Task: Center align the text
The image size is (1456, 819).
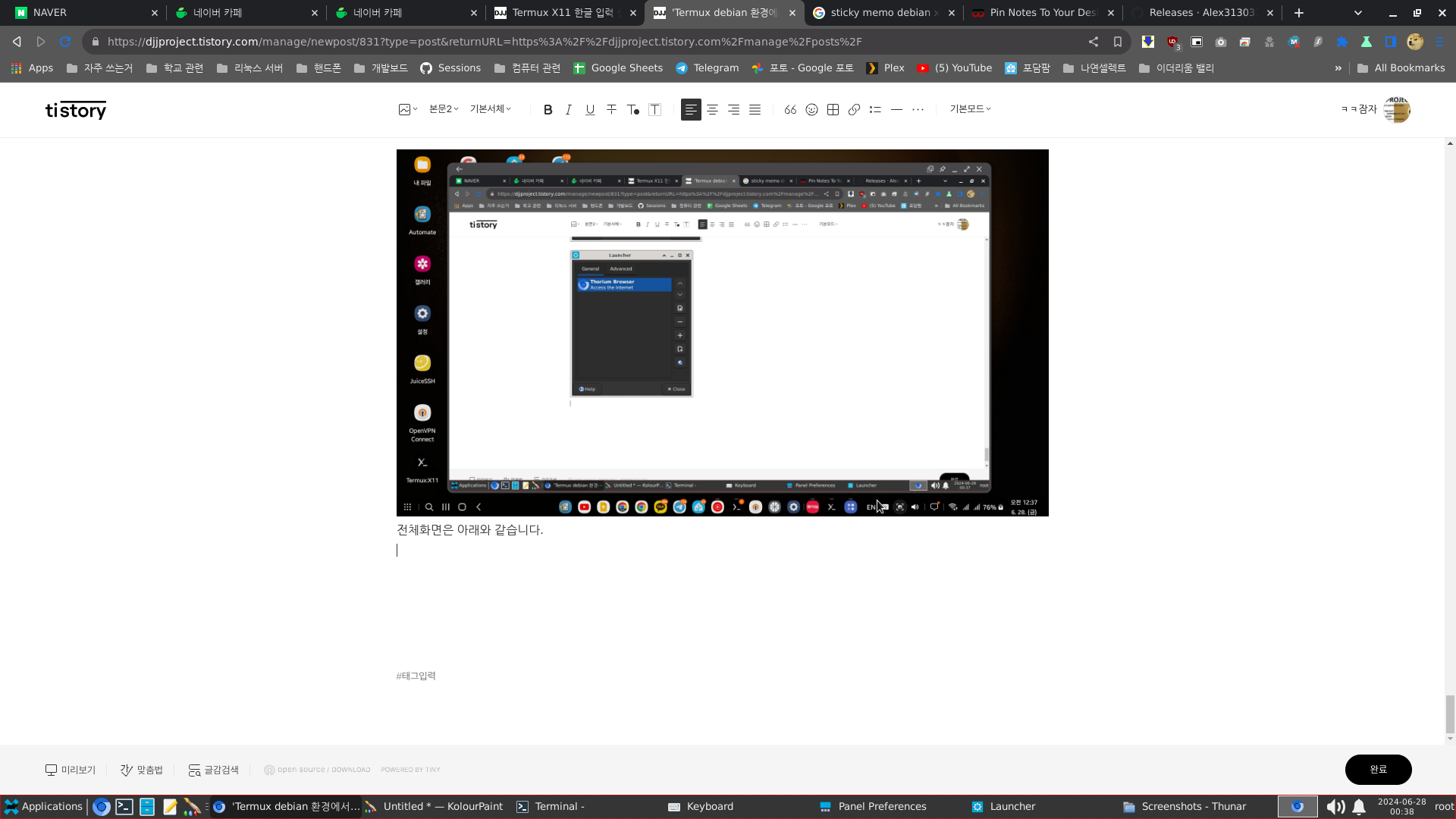Action: (x=712, y=110)
